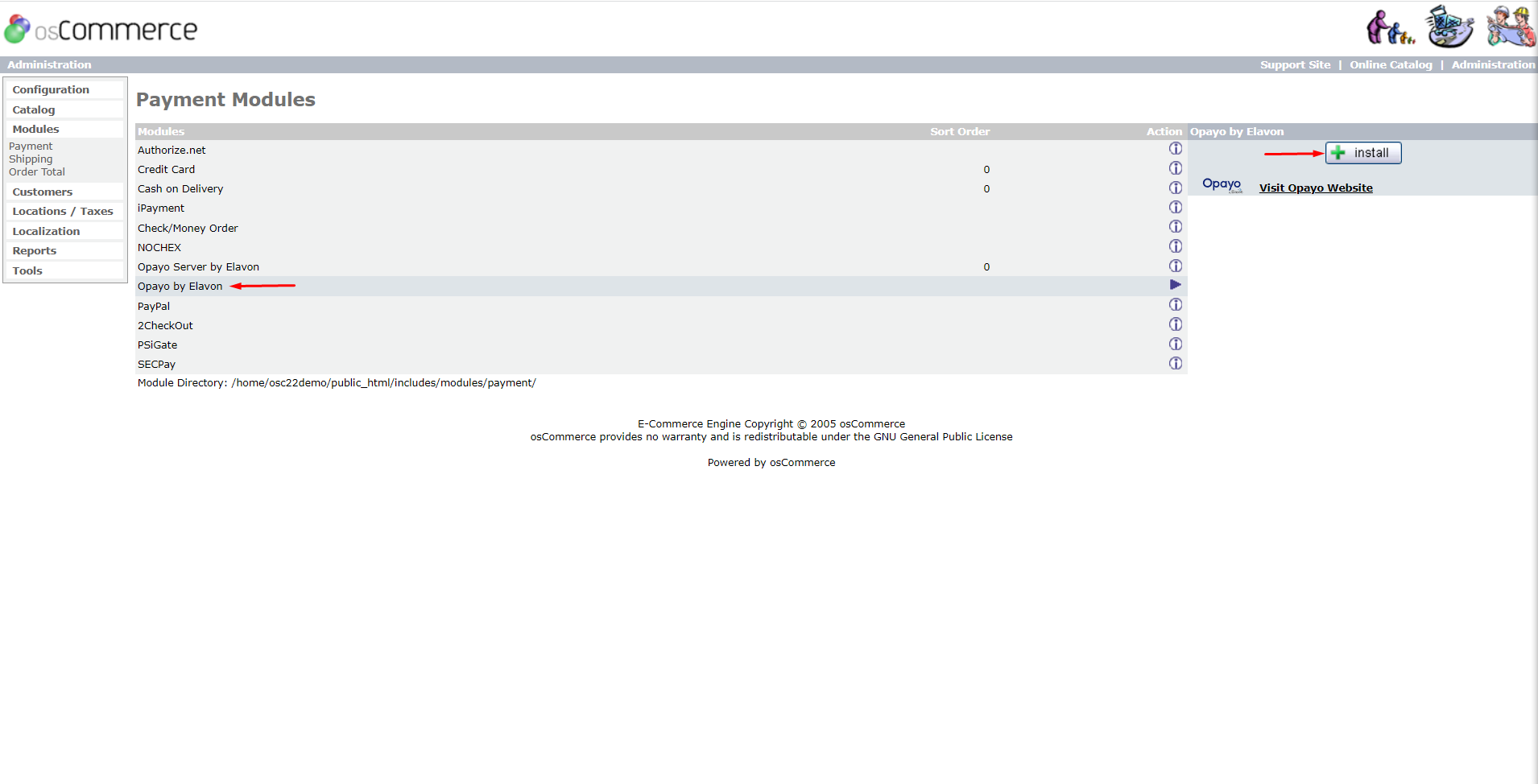Click info icon for Authorize.net row
Screen dimensions: 1538x784
coord(1176,149)
